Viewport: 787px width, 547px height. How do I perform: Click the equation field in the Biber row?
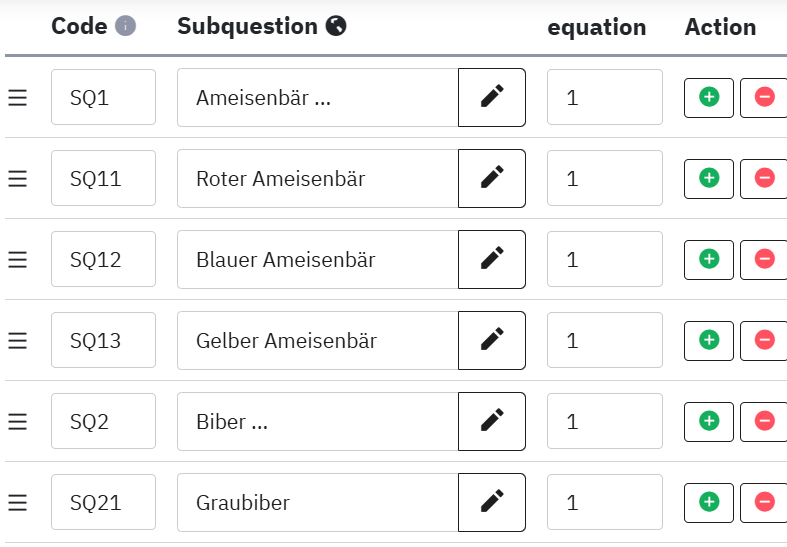[604, 421]
